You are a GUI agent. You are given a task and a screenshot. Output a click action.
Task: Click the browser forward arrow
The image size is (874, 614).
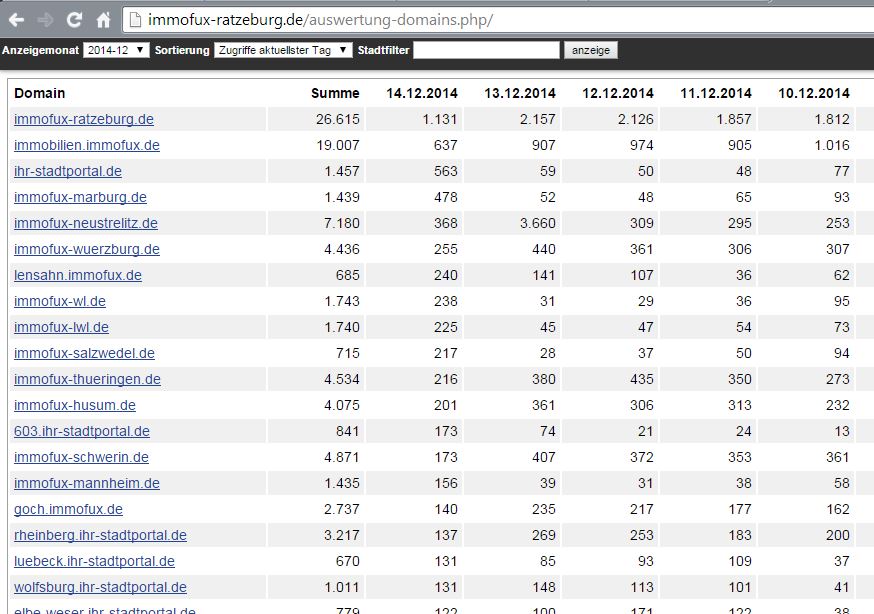pos(45,19)
